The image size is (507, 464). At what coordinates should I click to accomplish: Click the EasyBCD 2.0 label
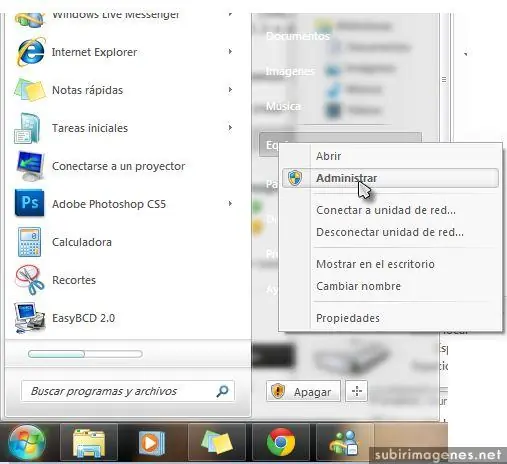[x=83, y=318]
